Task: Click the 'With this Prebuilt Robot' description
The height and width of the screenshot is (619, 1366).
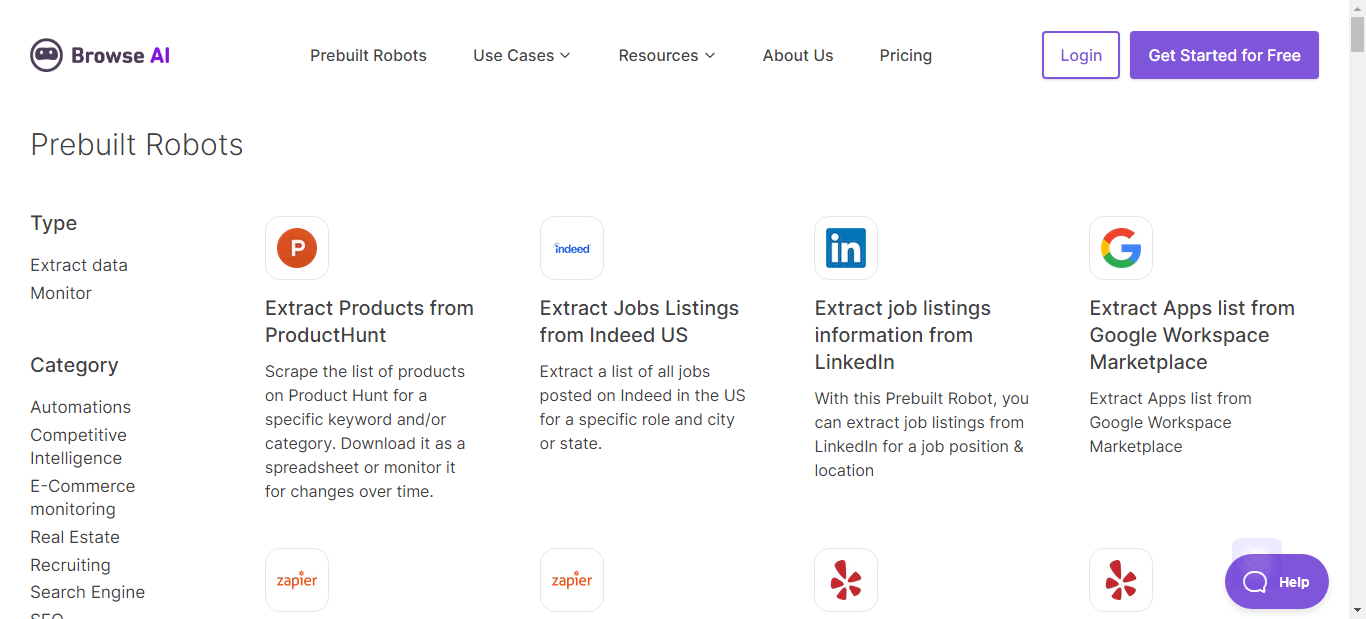Action: tap(922, 434)
